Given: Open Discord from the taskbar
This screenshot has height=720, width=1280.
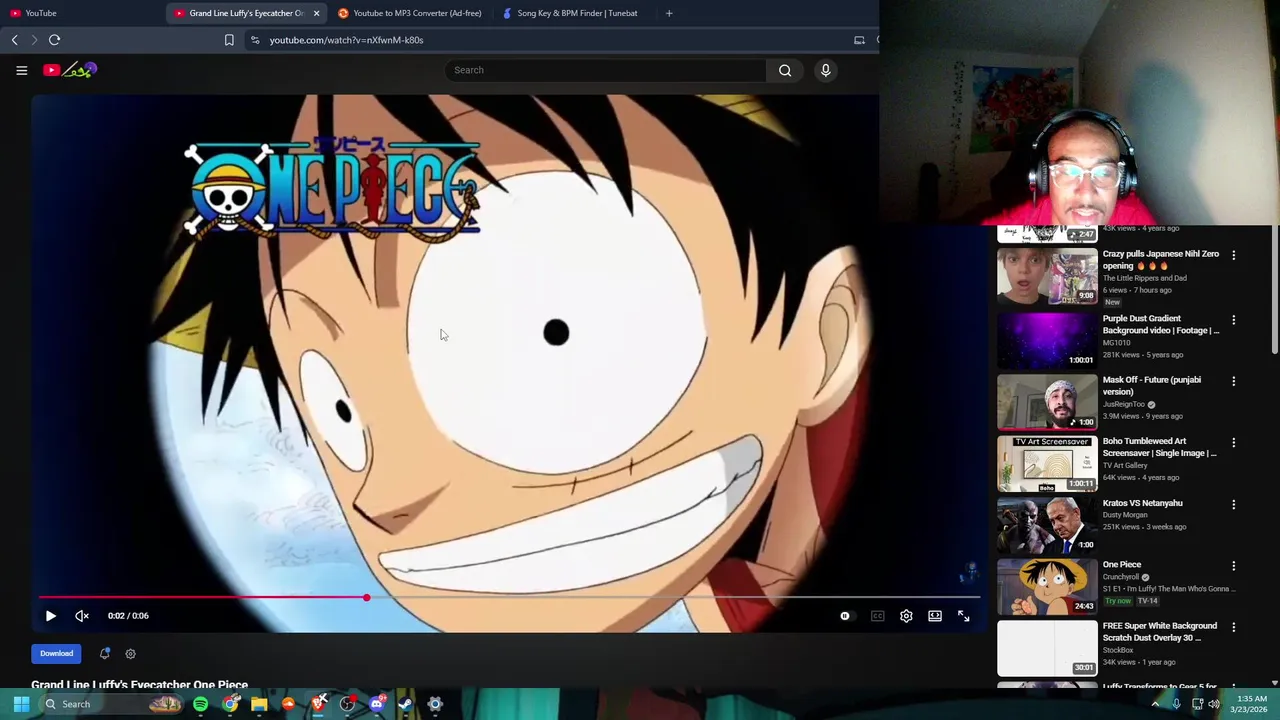Looking at the screenshot, I should click(377, 704).
